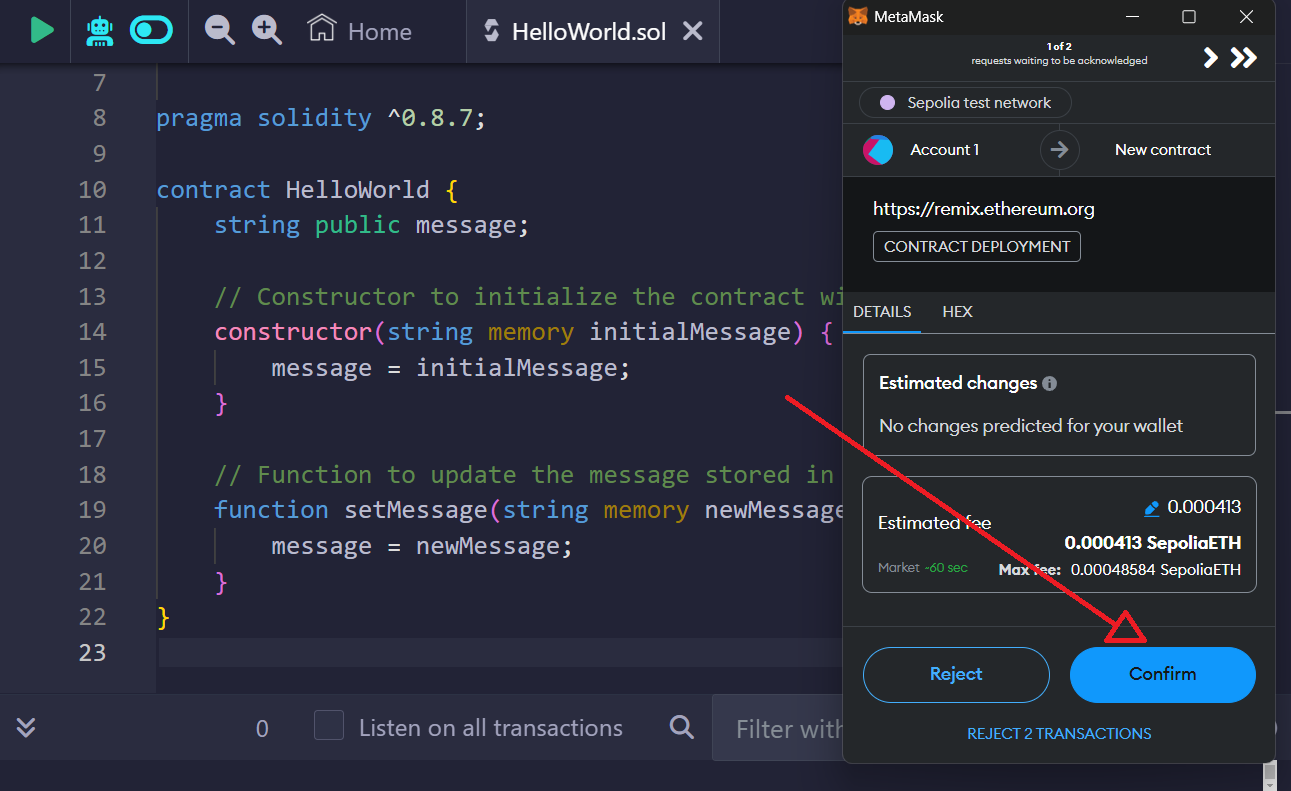Click line number 10 in the editor gutter
This screenshot has width=1291, height=791.
click(x=92, y=190)
